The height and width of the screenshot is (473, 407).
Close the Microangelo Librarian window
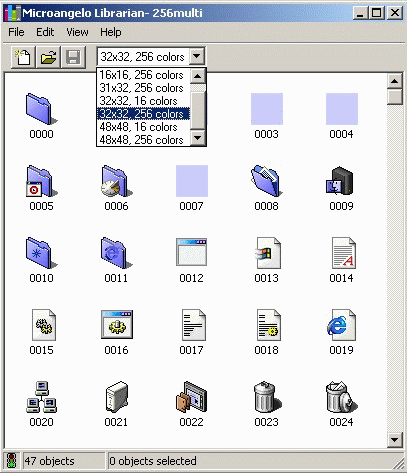tap(395, 13)
